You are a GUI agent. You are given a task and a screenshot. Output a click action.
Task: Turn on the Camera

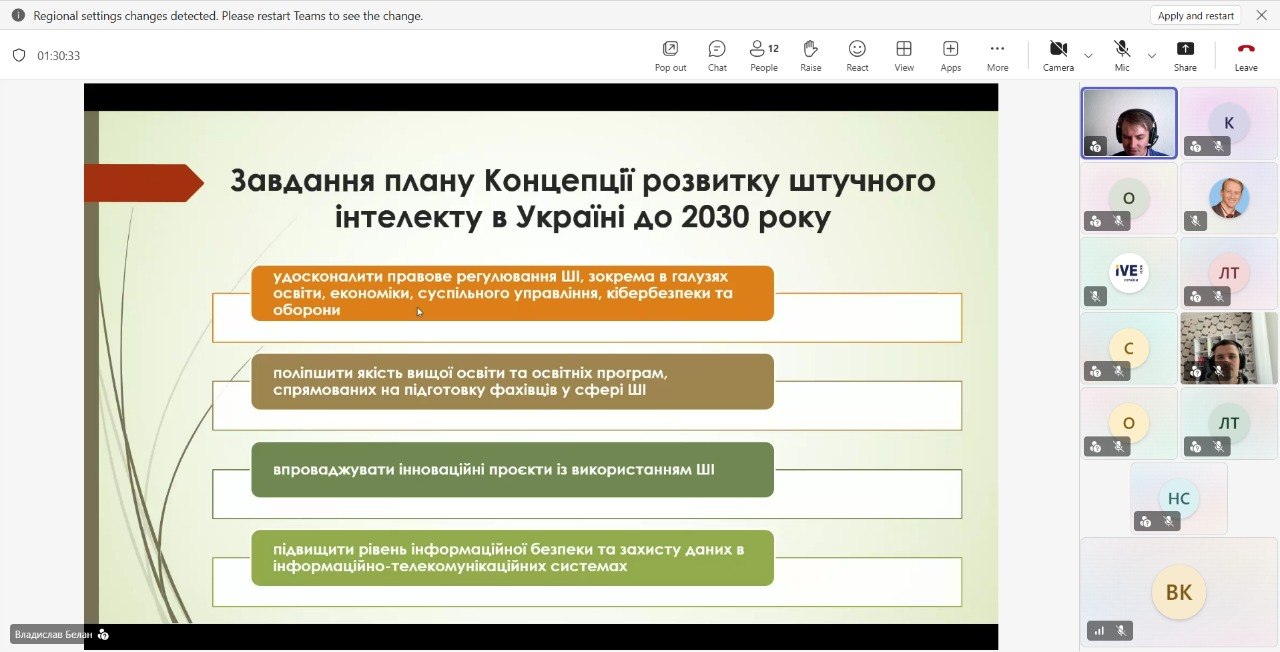tap(1058, 56)
